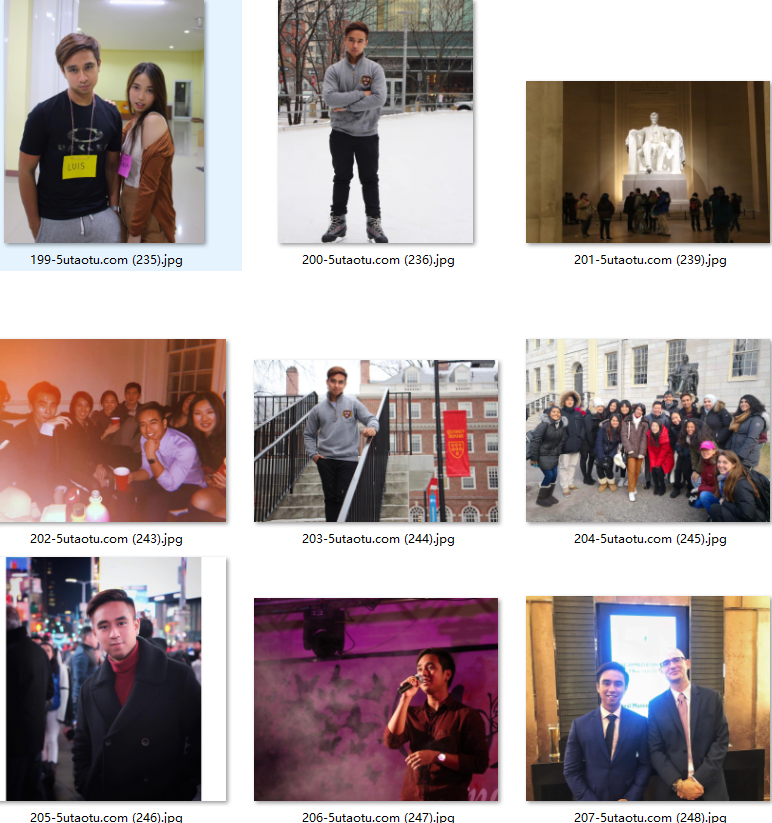Click the yellow LUIS name tag photo

coord(104,121)
